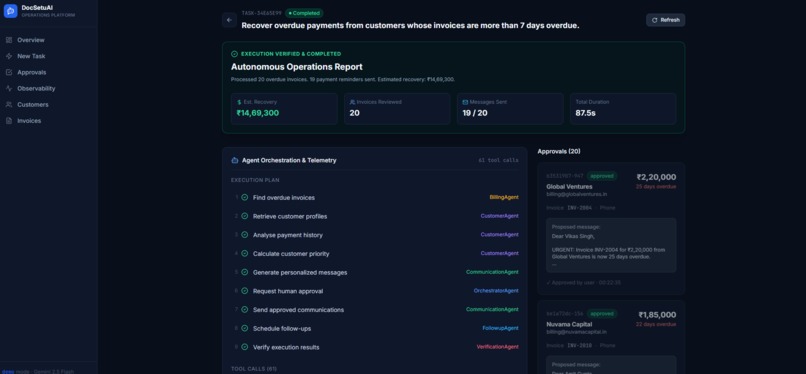Click the Approvals (20) heading

[x=559, y=152]
